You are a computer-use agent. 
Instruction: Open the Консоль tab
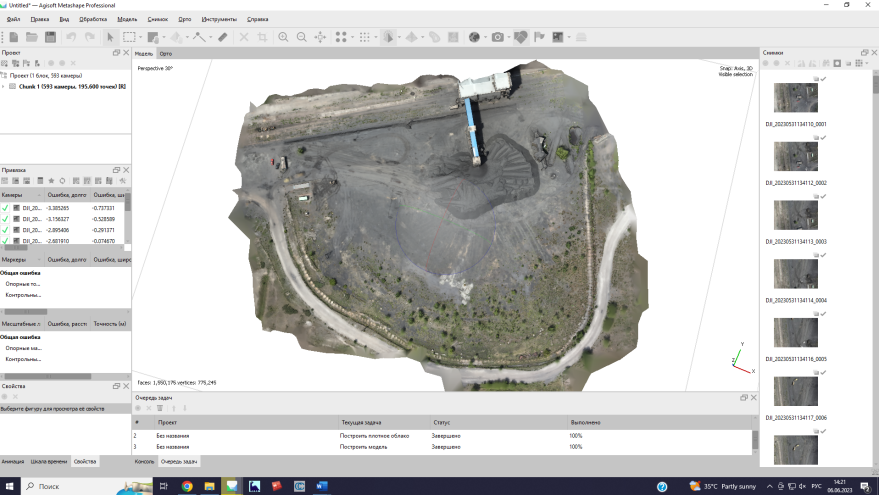point(145,461)
